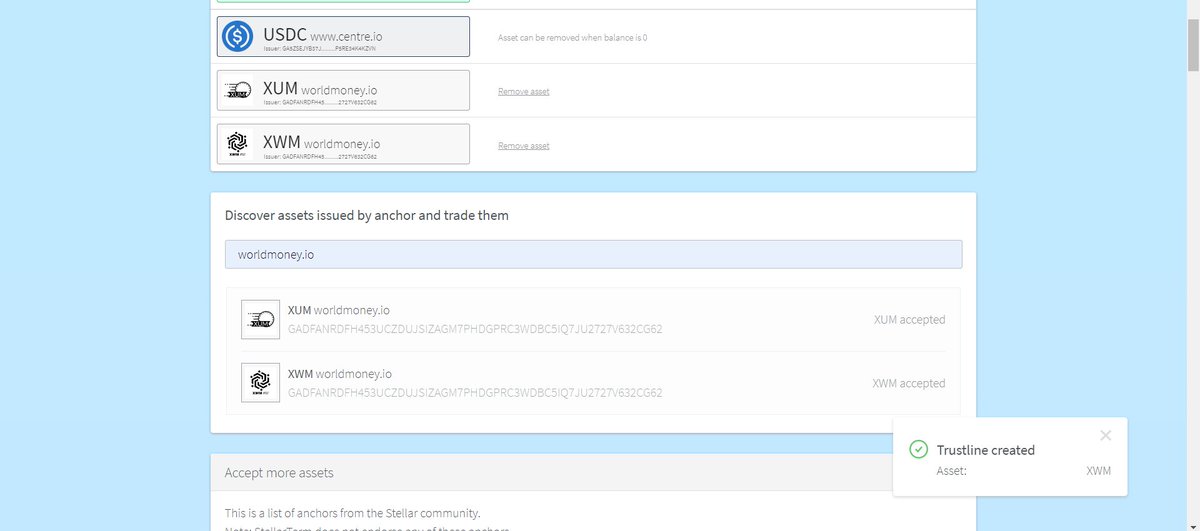The height and width of the screenshot is (531, 1200).
Task: Open the XWM worldmoney.io asset card
Action: coord(343,144)
